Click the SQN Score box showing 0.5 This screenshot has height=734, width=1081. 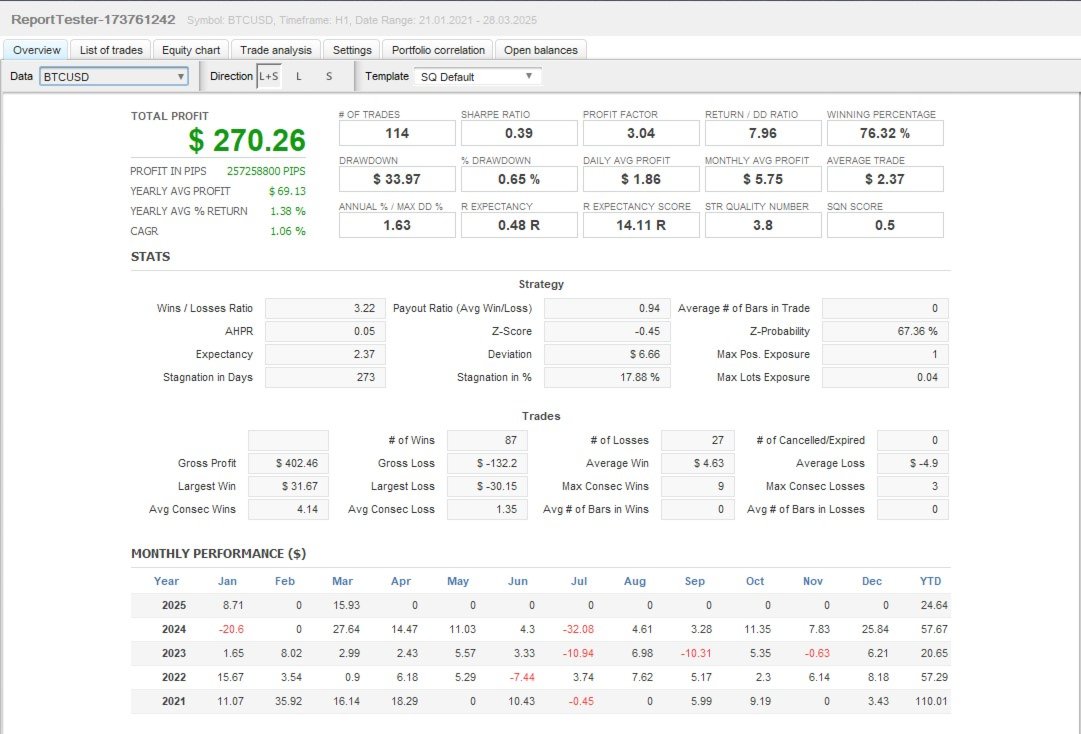885,225
